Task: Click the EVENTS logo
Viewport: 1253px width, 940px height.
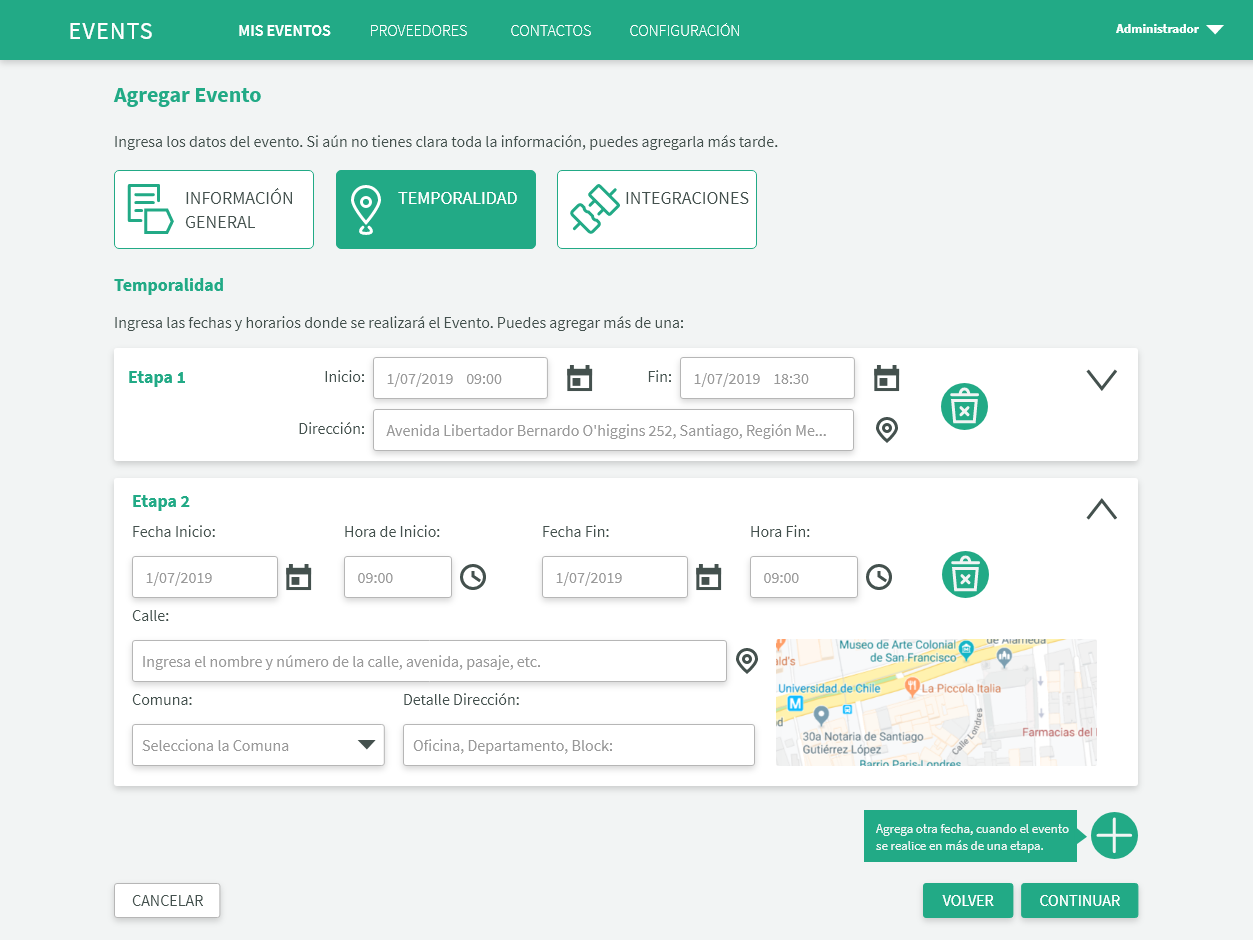Action: click(111, 31)
